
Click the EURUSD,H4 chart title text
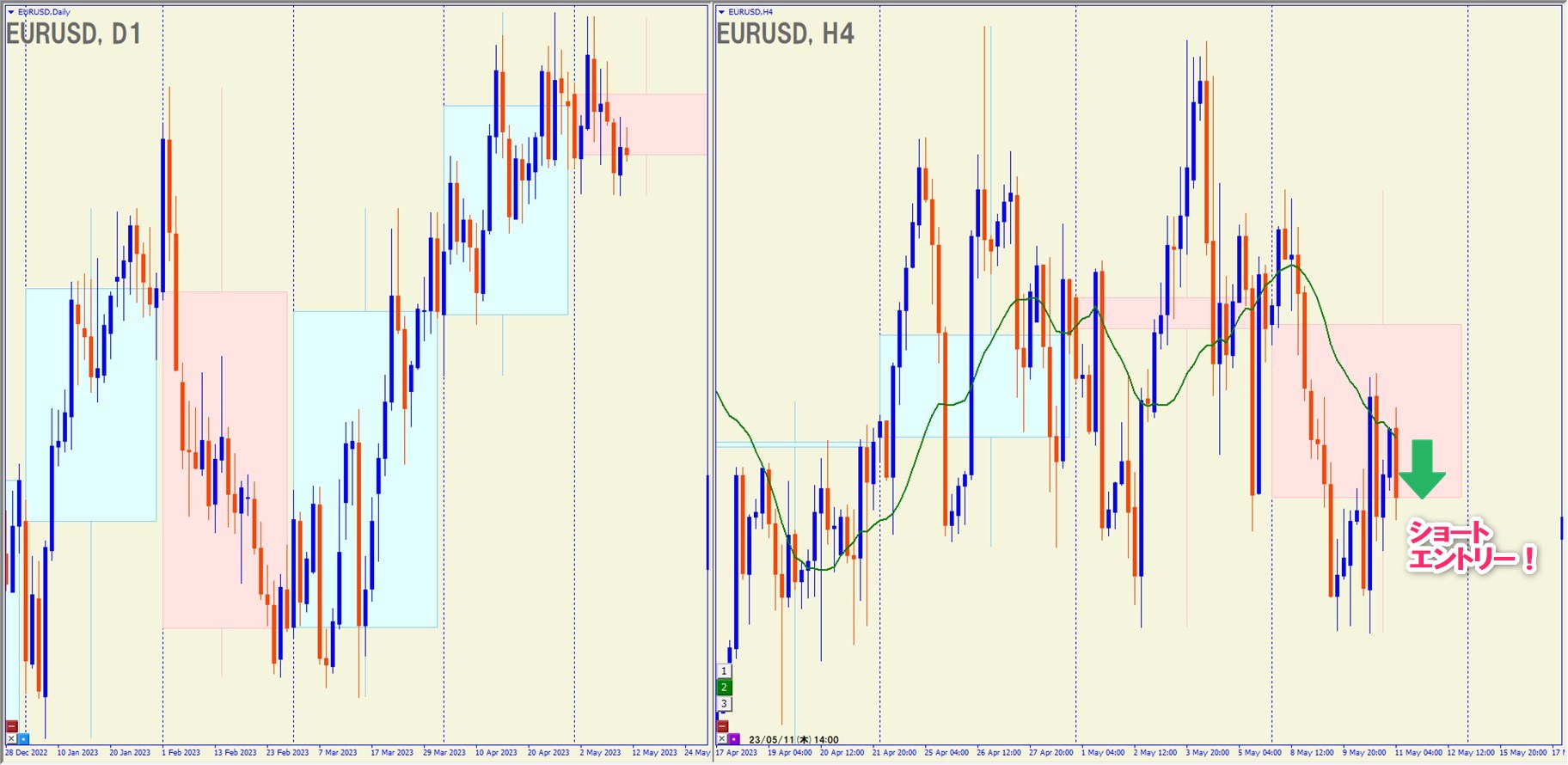click(750, 12)
